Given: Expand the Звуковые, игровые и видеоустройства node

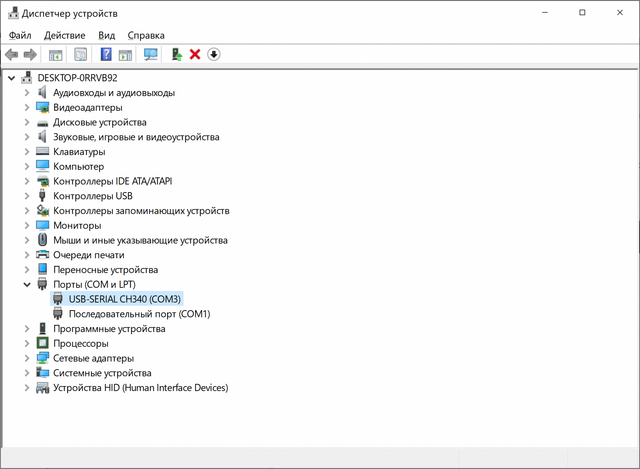Looking at the screenshot, I should tap(27, 137).
